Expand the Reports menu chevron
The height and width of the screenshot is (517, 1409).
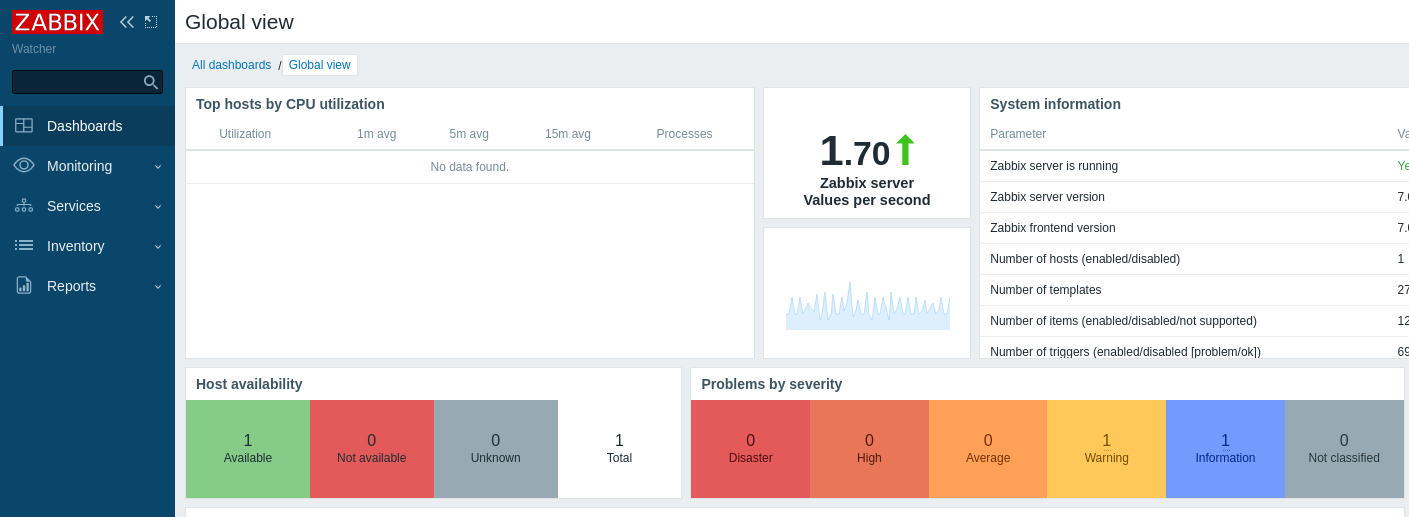[157, 286]
